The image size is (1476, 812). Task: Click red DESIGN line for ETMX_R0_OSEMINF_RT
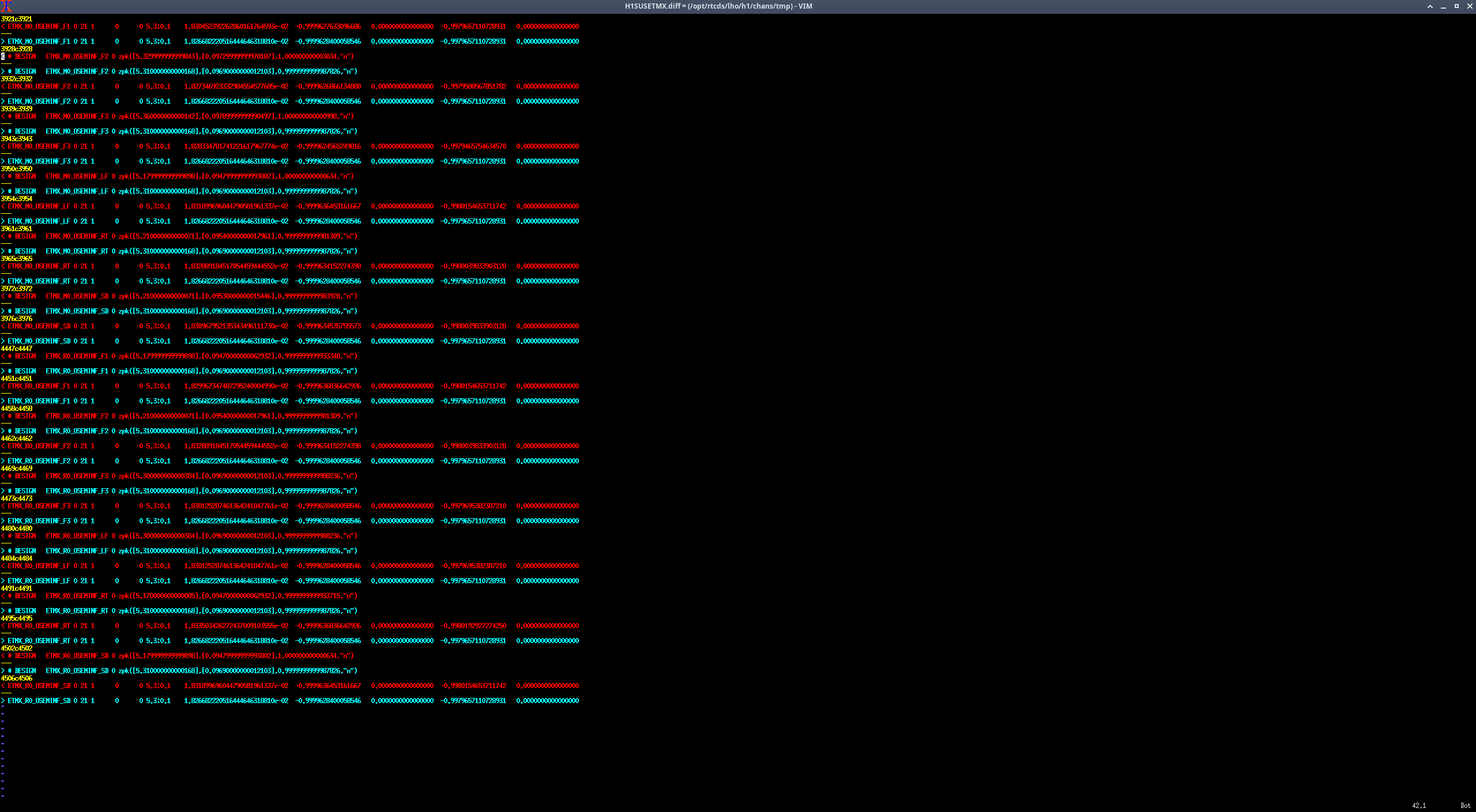tap(179, 596)
